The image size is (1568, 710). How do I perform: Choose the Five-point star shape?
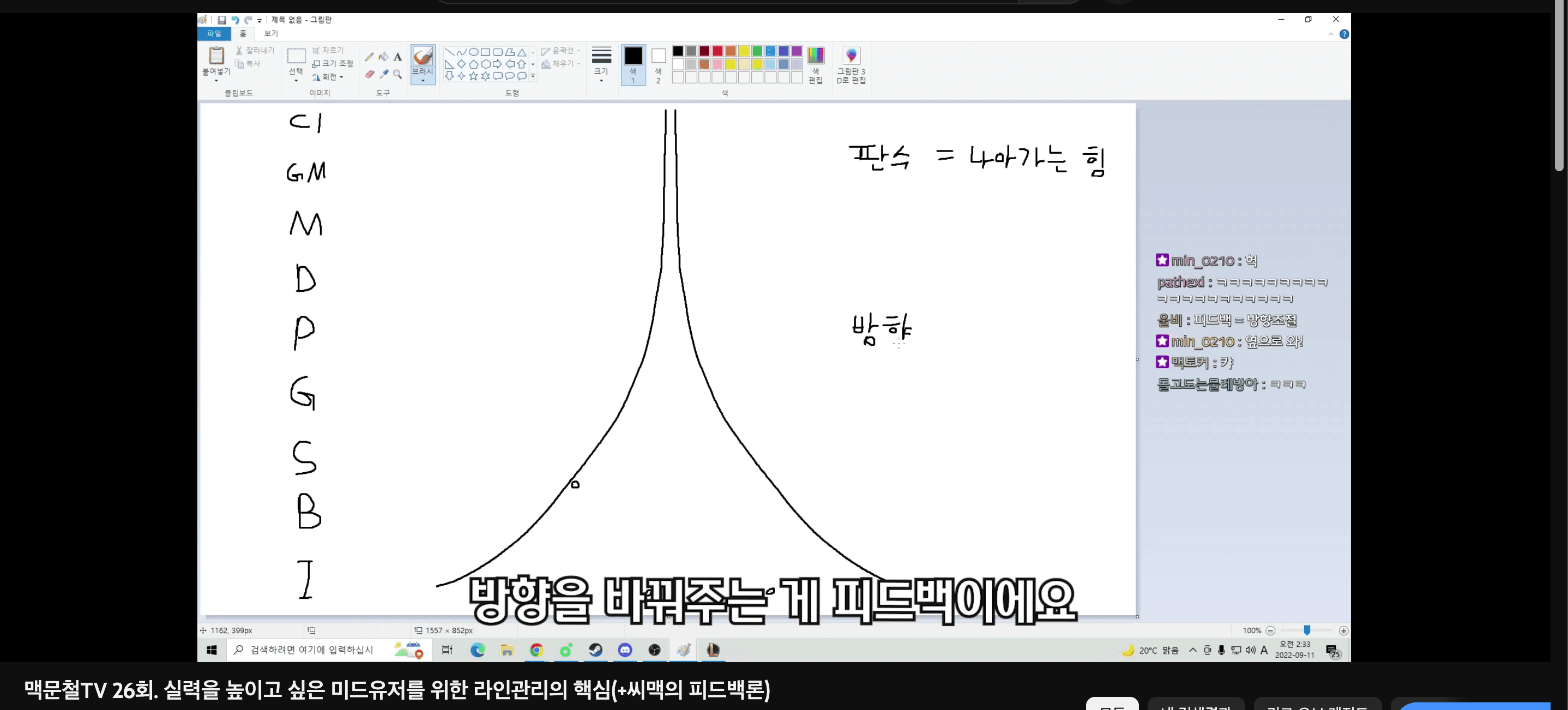point(474,76)
